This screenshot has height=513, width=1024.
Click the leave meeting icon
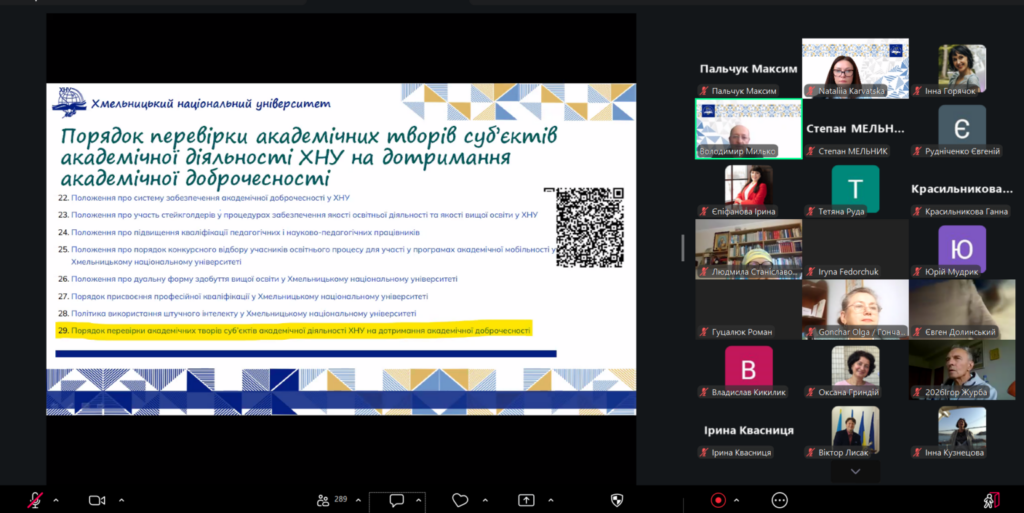[992, 501]
